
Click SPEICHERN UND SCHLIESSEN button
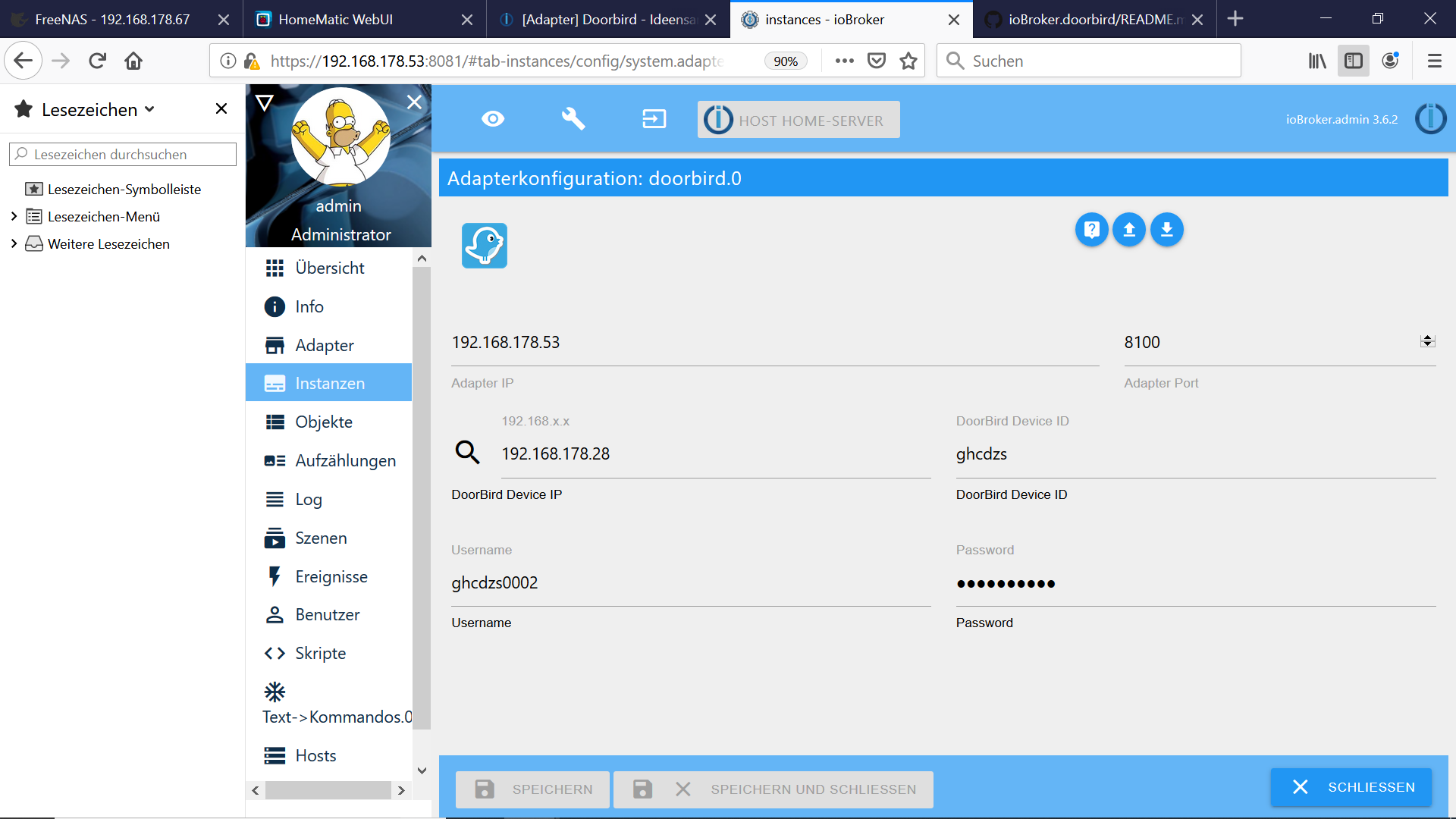point(773,789)
